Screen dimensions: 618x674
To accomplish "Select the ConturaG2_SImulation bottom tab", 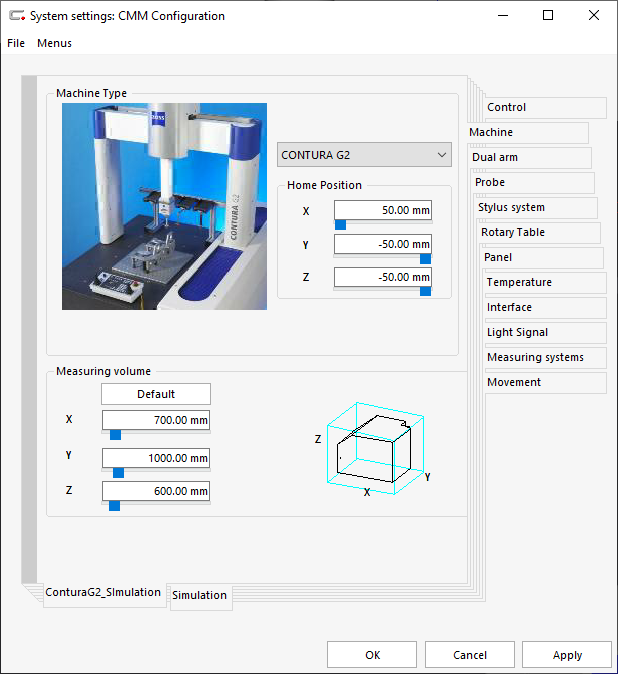I will click(x=104, y=593).
